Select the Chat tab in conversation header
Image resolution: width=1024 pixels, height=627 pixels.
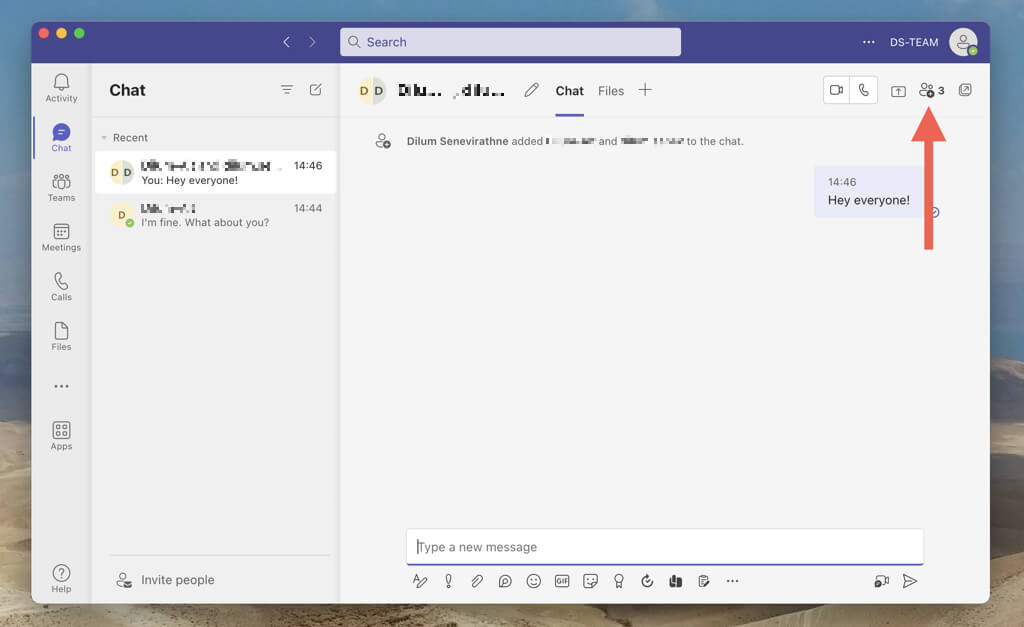click(x=569, y=91)
